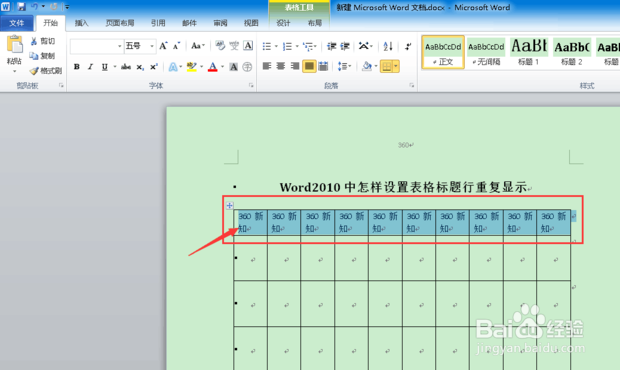Click the Character Shading icon

point(234,67)
